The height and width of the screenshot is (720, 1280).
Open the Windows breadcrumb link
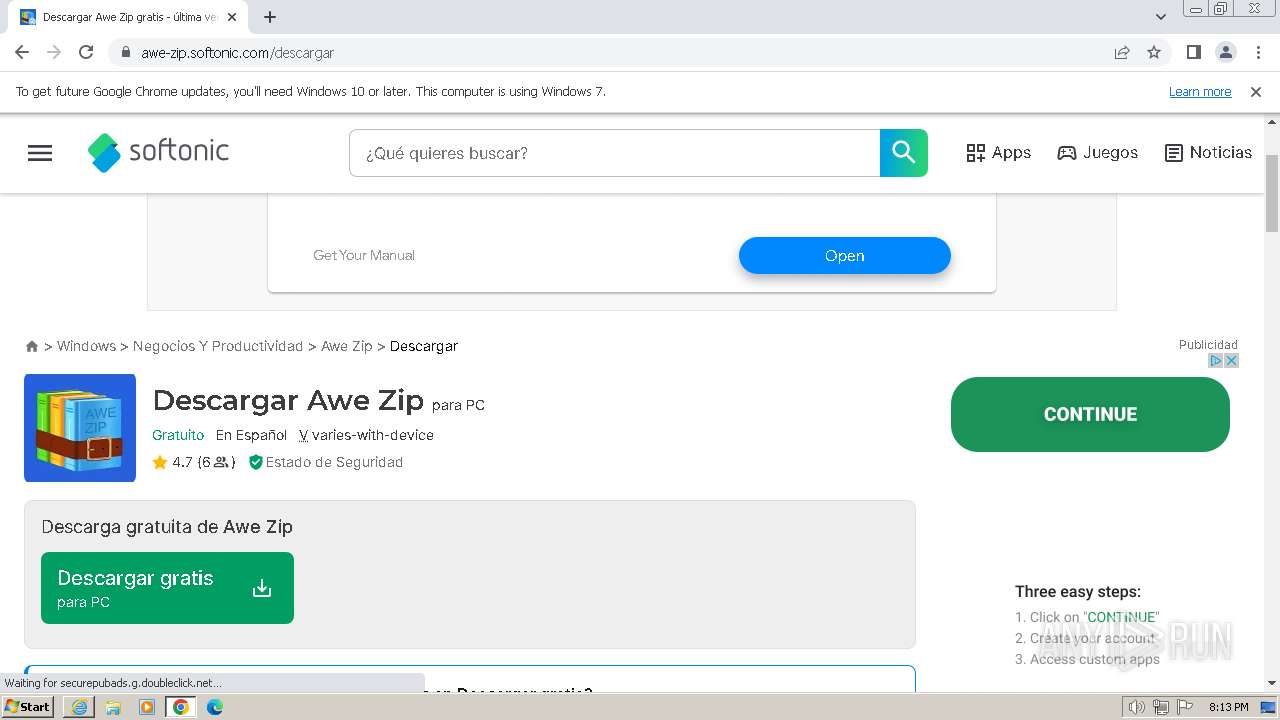(x=86, y=346)
